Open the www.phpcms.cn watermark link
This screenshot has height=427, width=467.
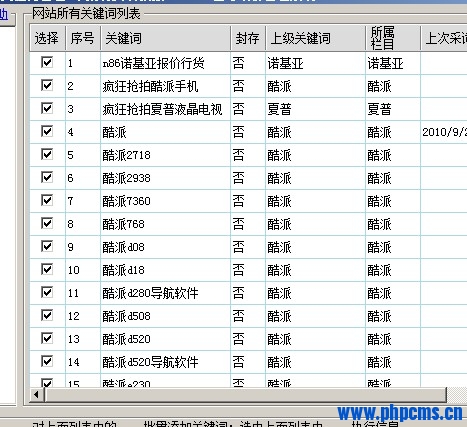point(400,413)
